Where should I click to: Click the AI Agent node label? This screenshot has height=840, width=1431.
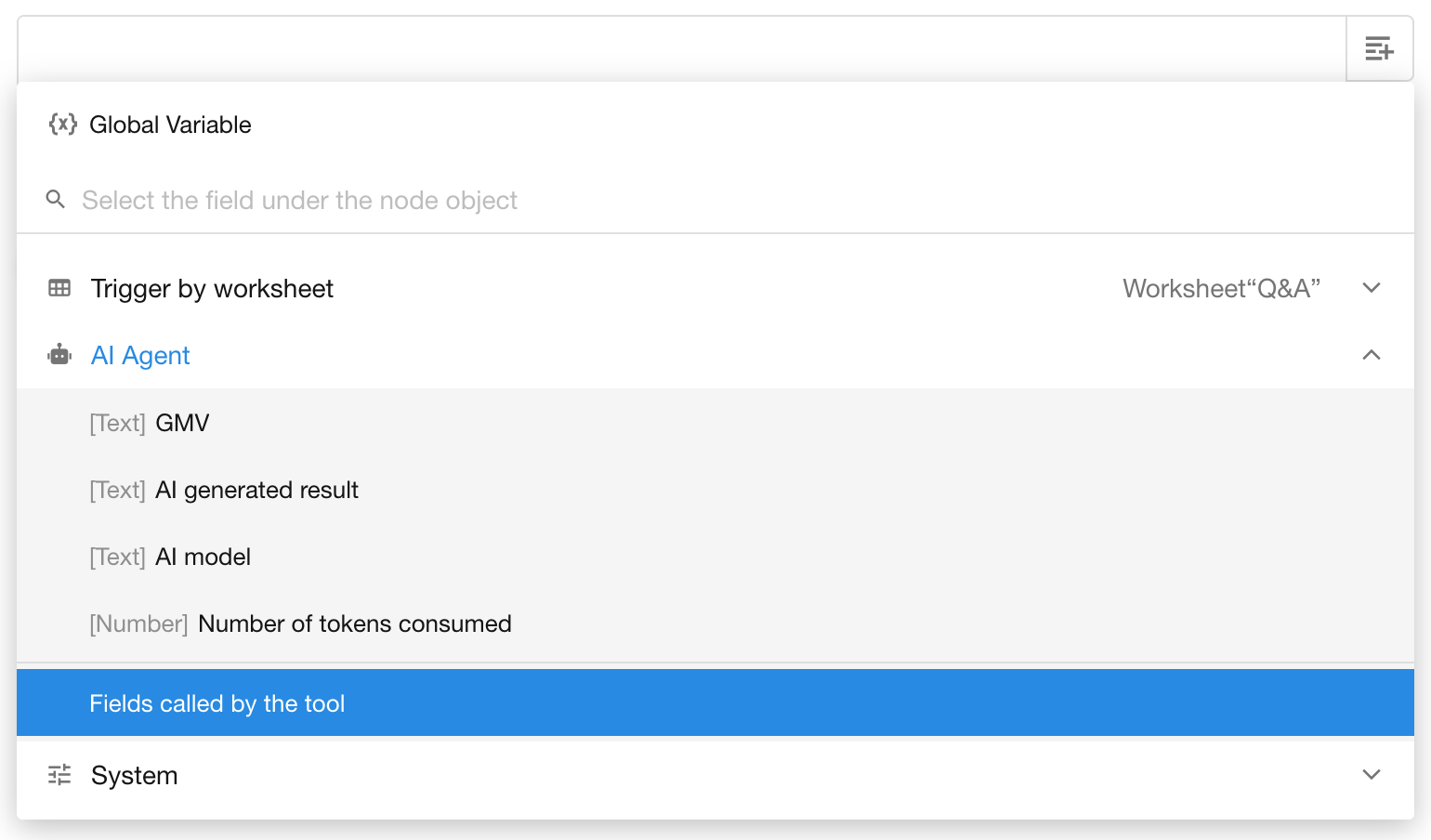point(140,355)
